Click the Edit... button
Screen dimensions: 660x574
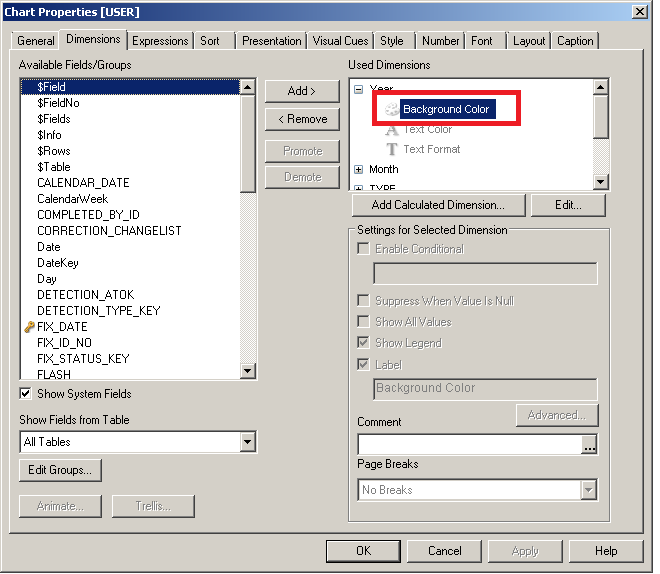pyautogui.click(x=568, y=205)
